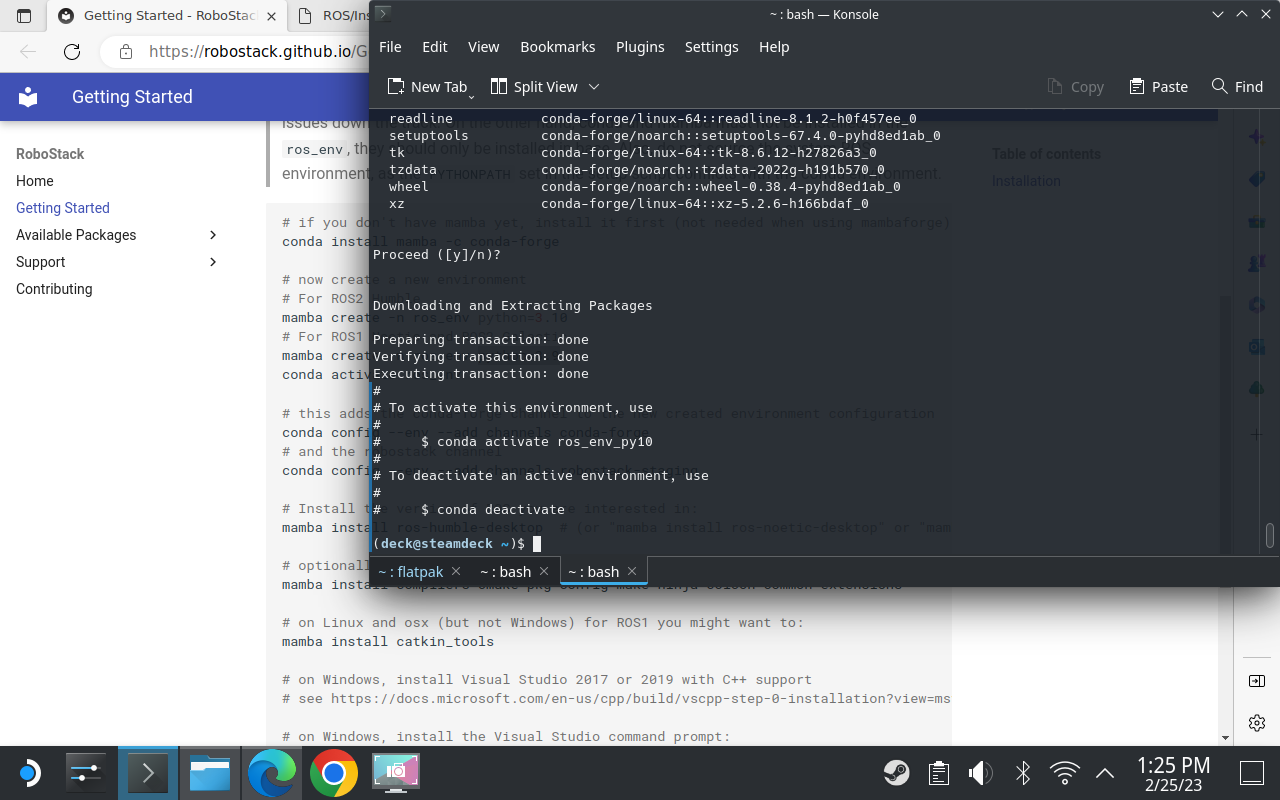The width and height of the screenshot is (1280, 800).
Task: Click Split View in the Konsole toolbar
Action: tap(534, 87)
